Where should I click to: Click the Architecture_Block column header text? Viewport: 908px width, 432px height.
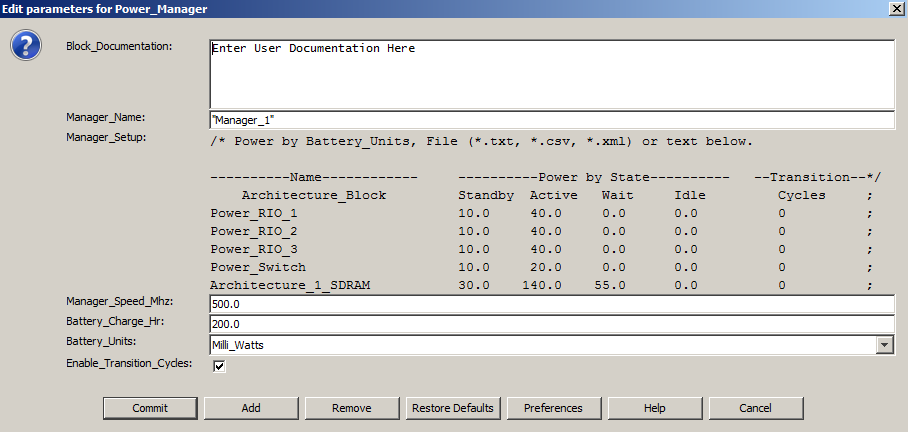click(314, 195)
